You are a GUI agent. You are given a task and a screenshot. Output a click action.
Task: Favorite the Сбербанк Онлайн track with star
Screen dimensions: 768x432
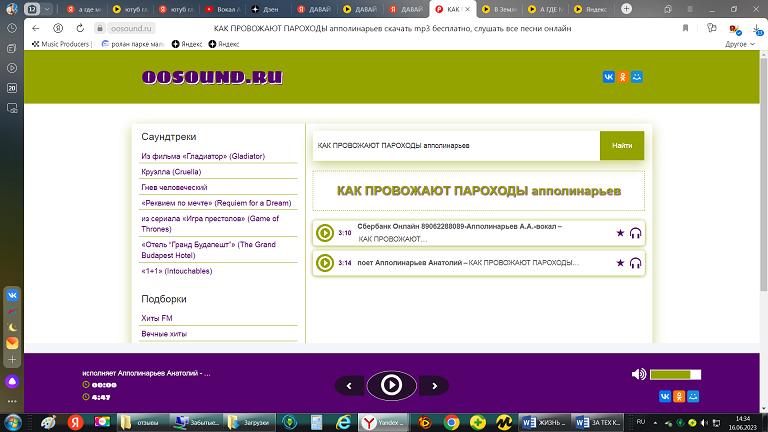pyautogui.click(x=620, y=233)
